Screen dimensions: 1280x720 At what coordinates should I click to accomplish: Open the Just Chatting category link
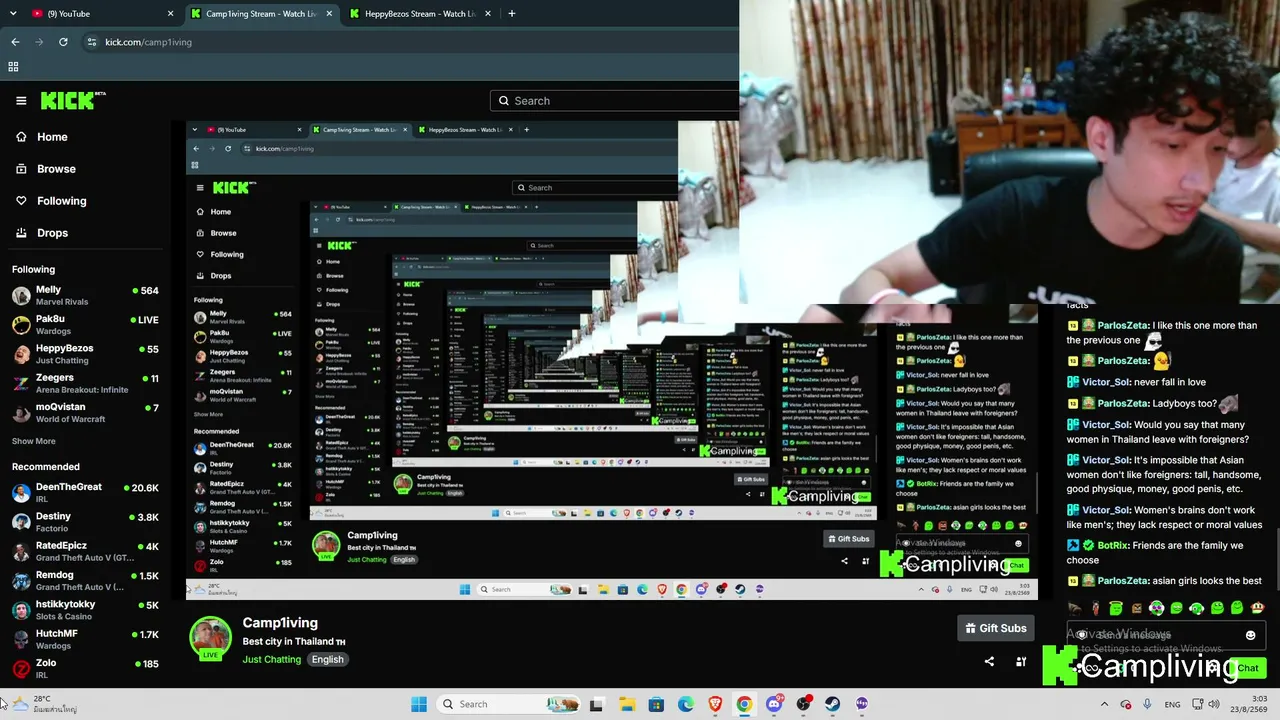point(271,660)
